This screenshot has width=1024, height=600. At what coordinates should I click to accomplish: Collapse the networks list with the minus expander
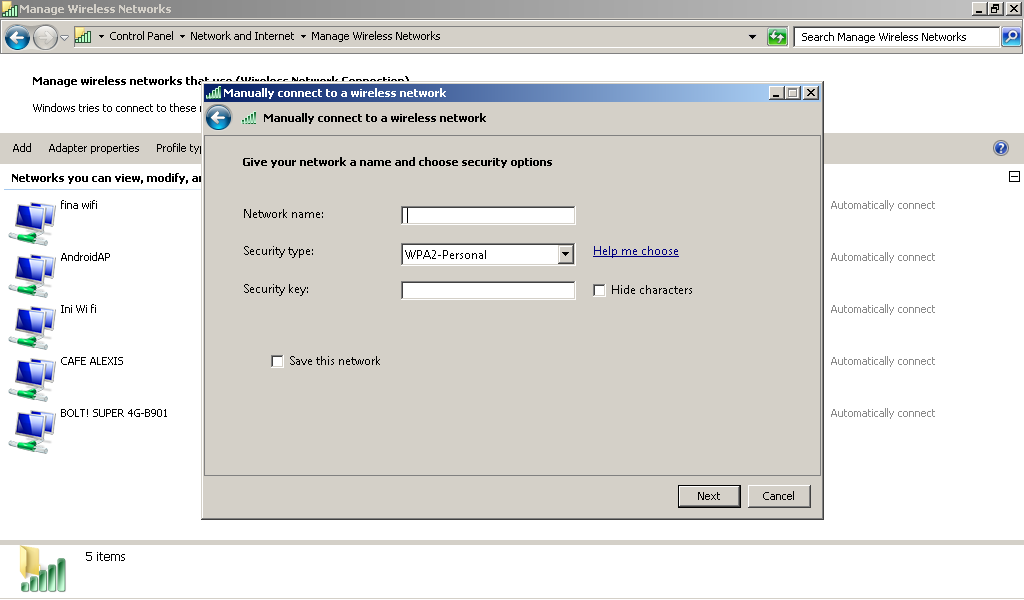[1014, 175]
